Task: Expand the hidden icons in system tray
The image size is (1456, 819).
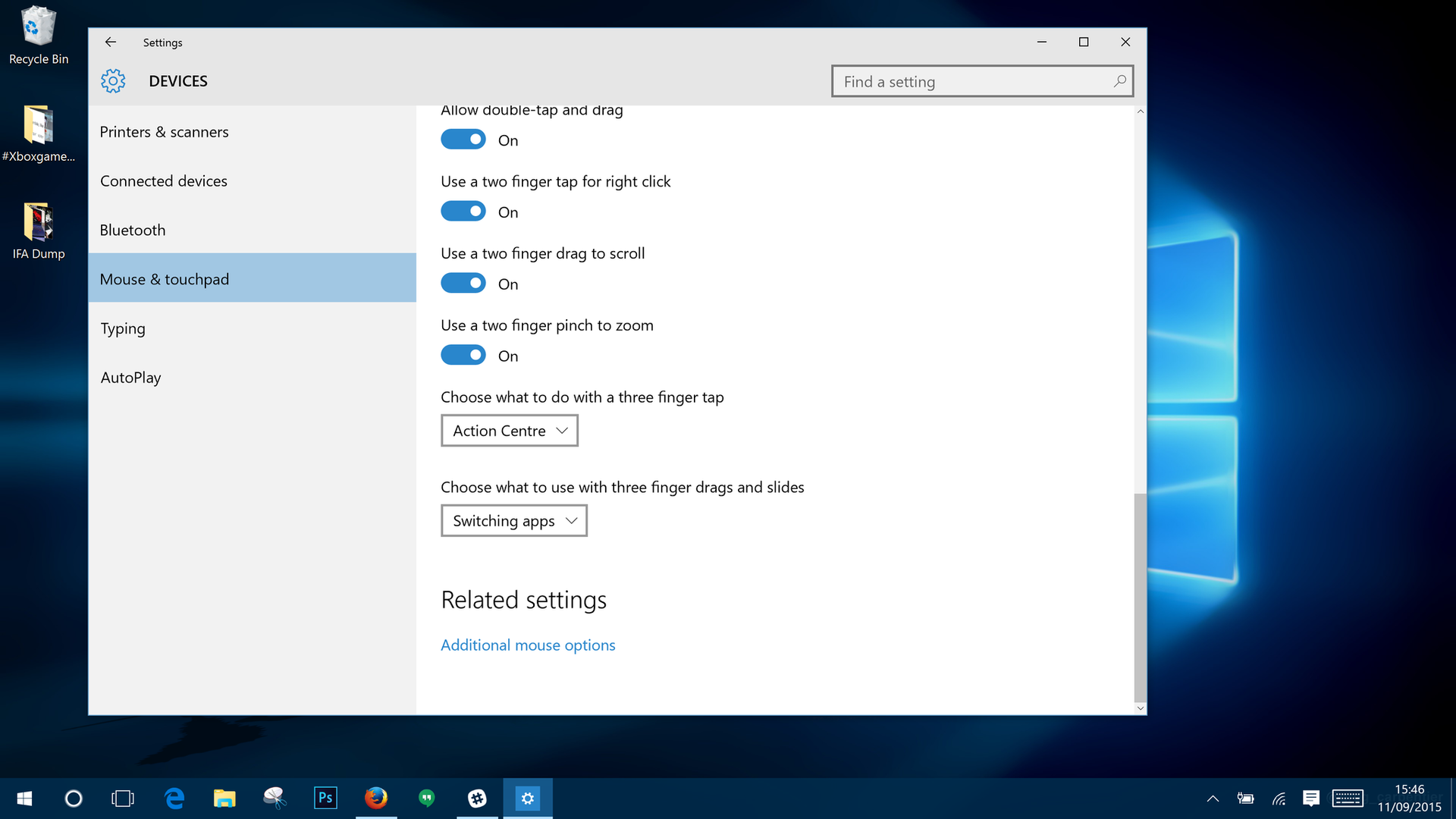Action: tap(1212, 799)
